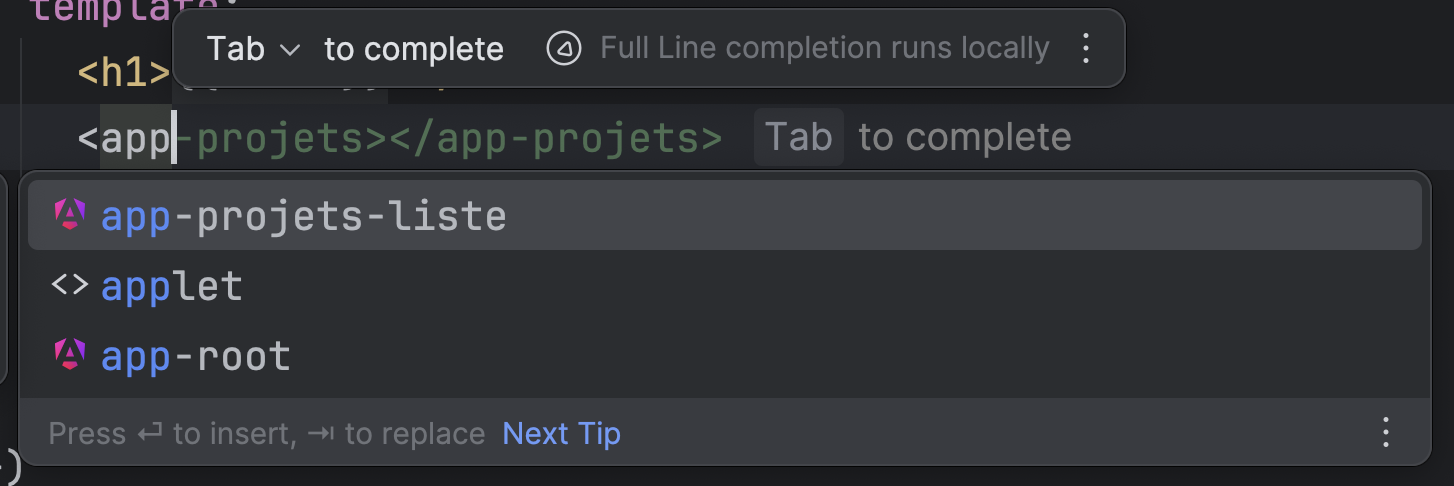Click the Full Line completion runs locally text
Image resolution: width=1454 pixels, height=486 pixels.
(x=825, y=48)
